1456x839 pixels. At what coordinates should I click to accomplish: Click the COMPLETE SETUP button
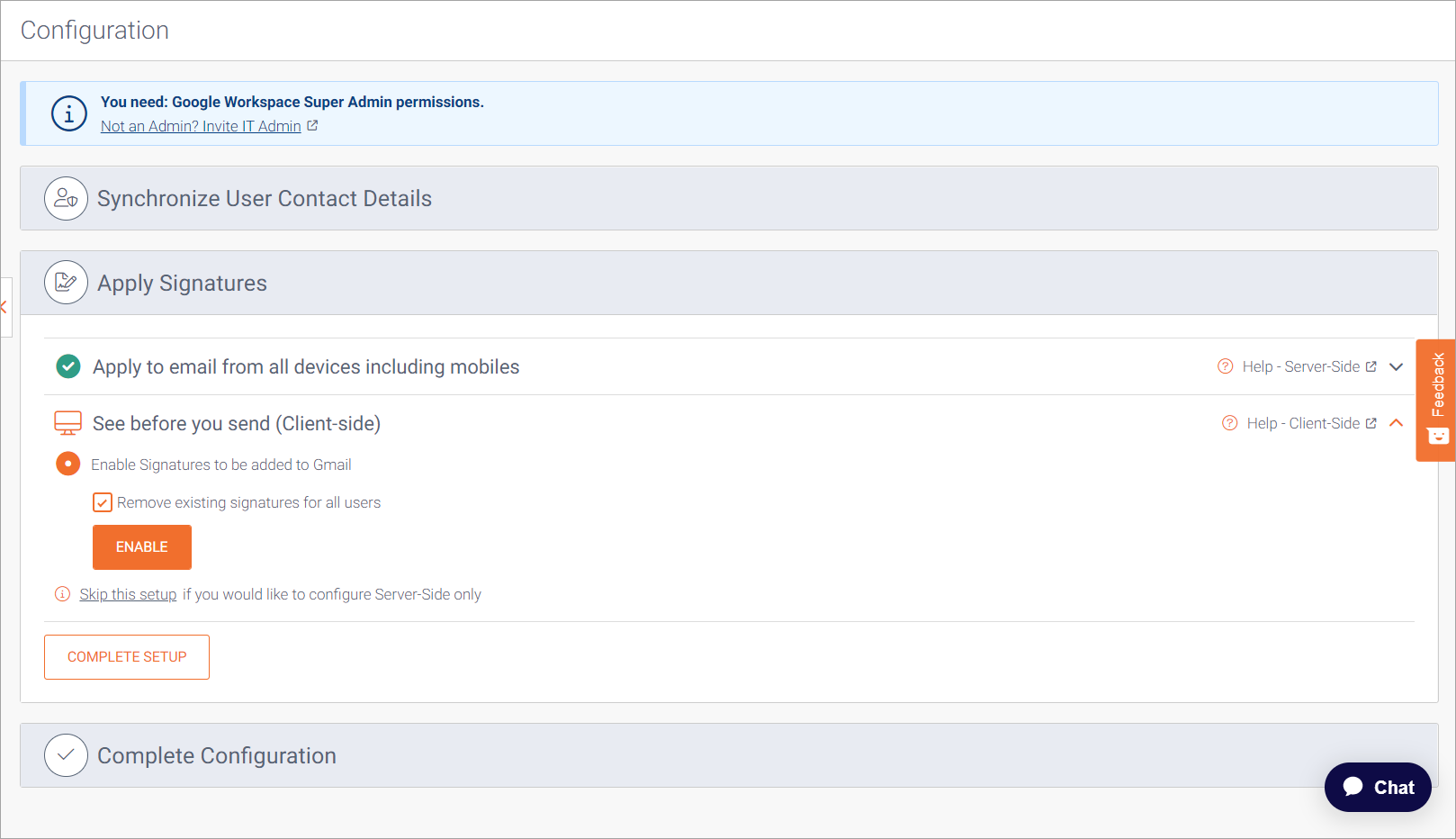pyautogui.click(x=127, y=657)
